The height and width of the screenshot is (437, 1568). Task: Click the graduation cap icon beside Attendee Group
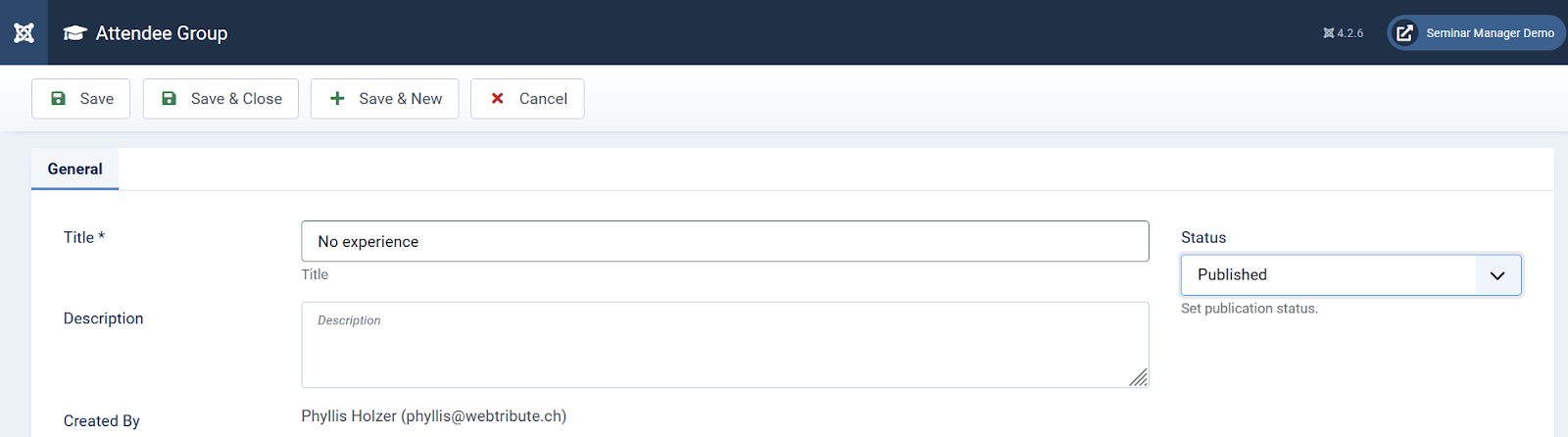pos(74,33)
